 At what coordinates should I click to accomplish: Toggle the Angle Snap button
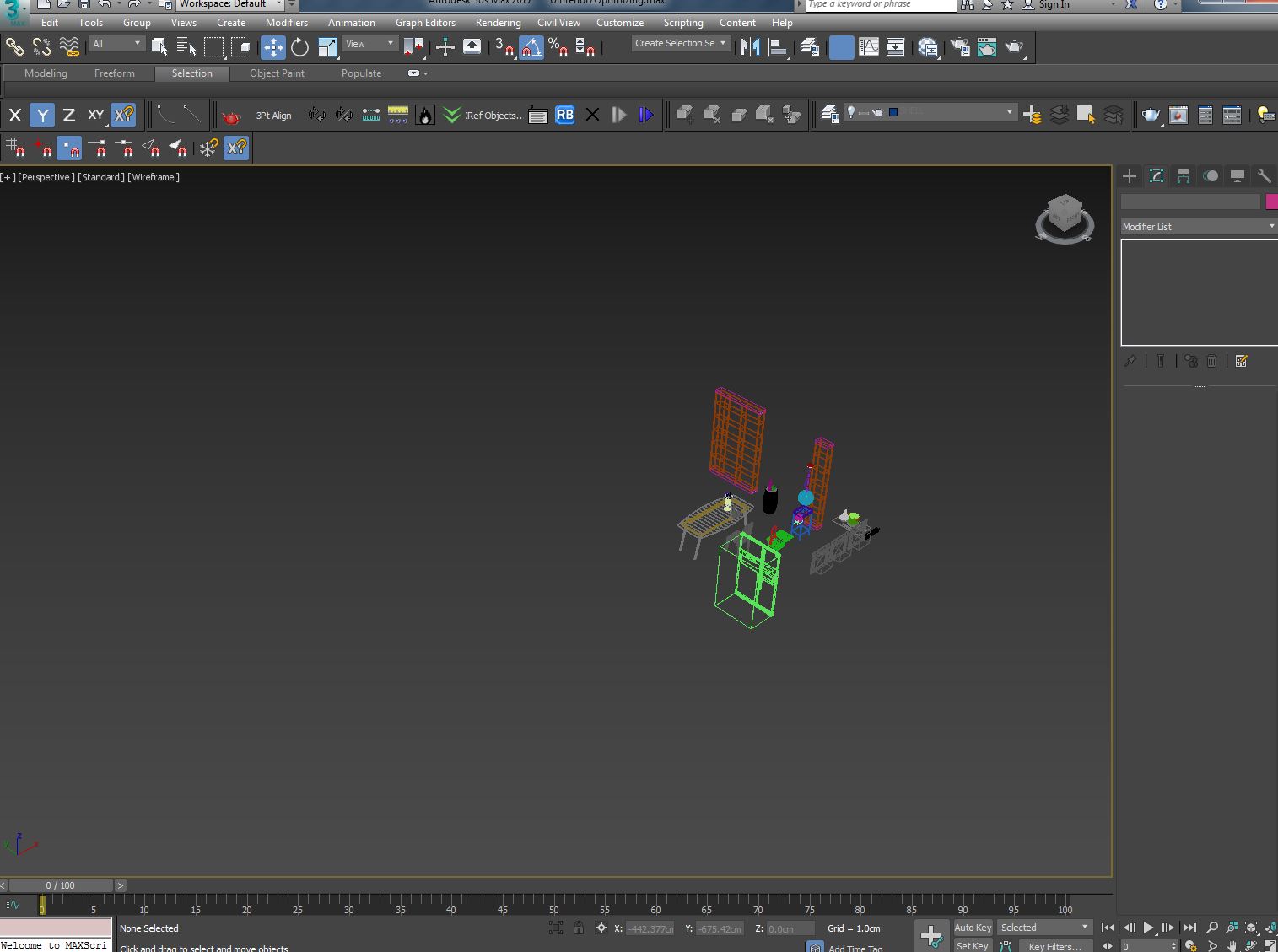click(x=531, y=46)
